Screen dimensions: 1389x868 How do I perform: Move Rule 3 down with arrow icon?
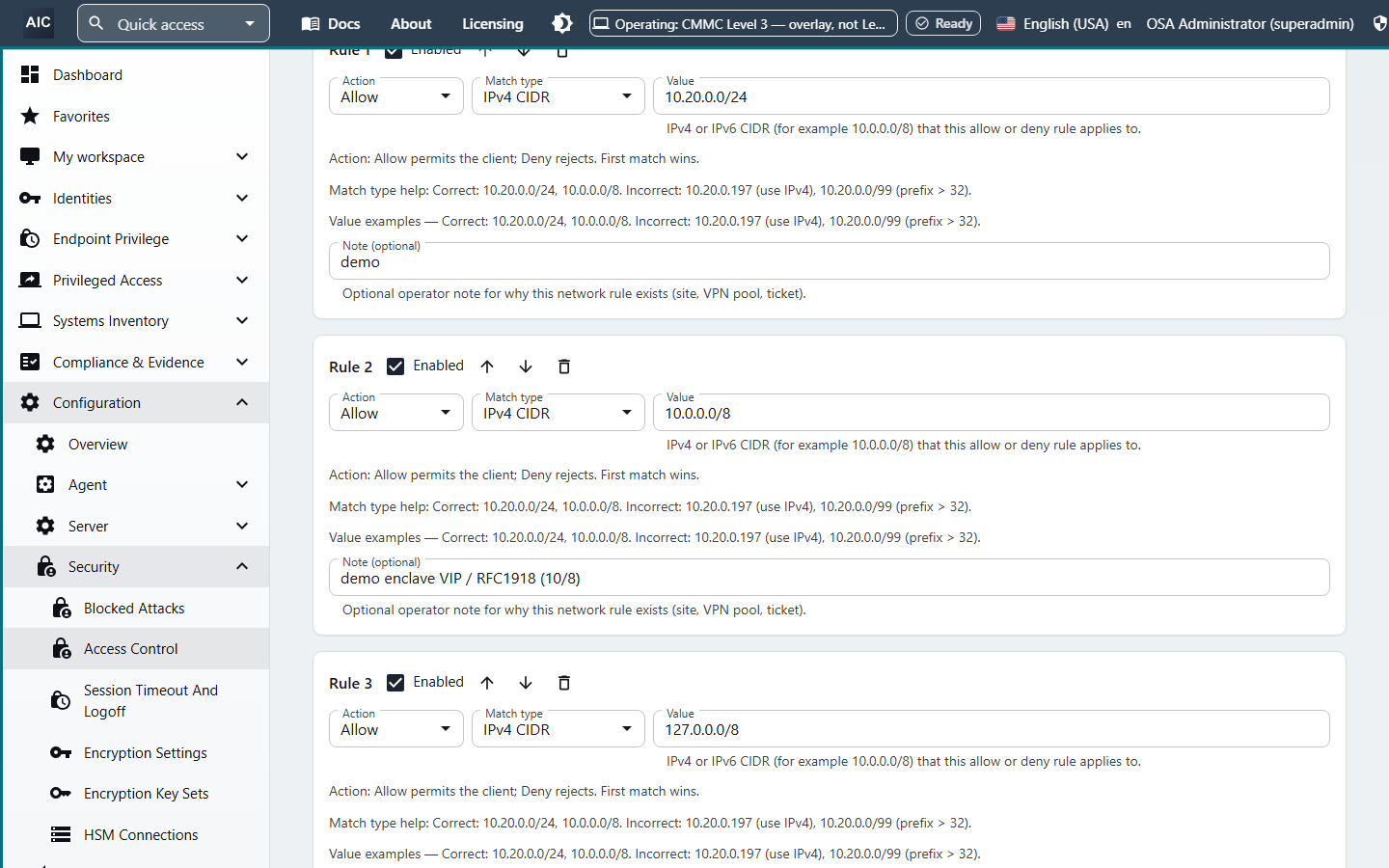point(526,683)
